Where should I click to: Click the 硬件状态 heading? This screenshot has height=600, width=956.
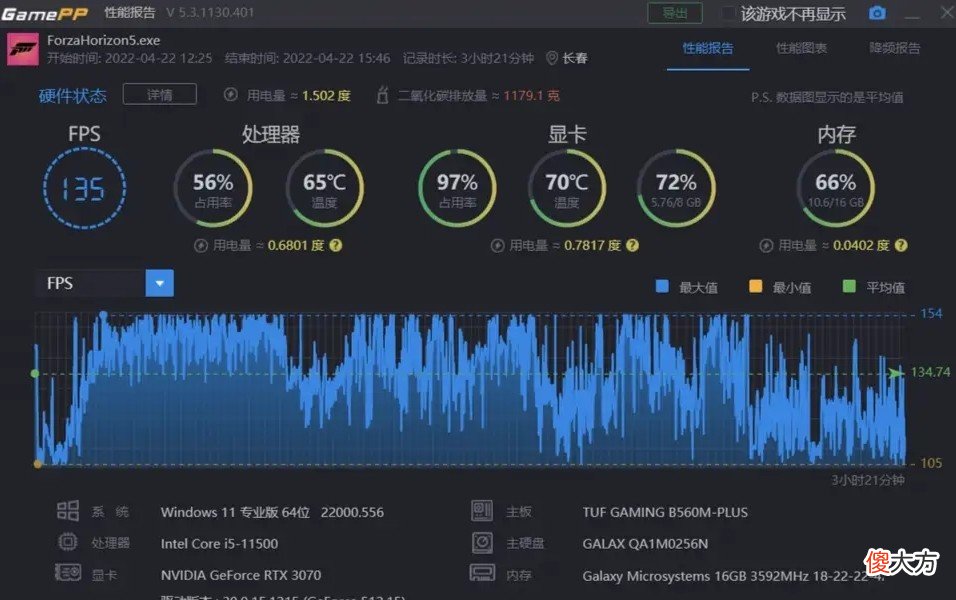point(73,96)
